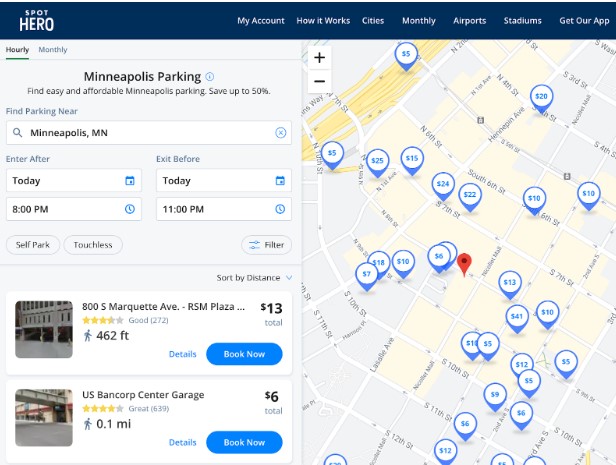This screenshot has height=465, width=616.
Task: Click Get Our App link
Action: click(584, 21)
